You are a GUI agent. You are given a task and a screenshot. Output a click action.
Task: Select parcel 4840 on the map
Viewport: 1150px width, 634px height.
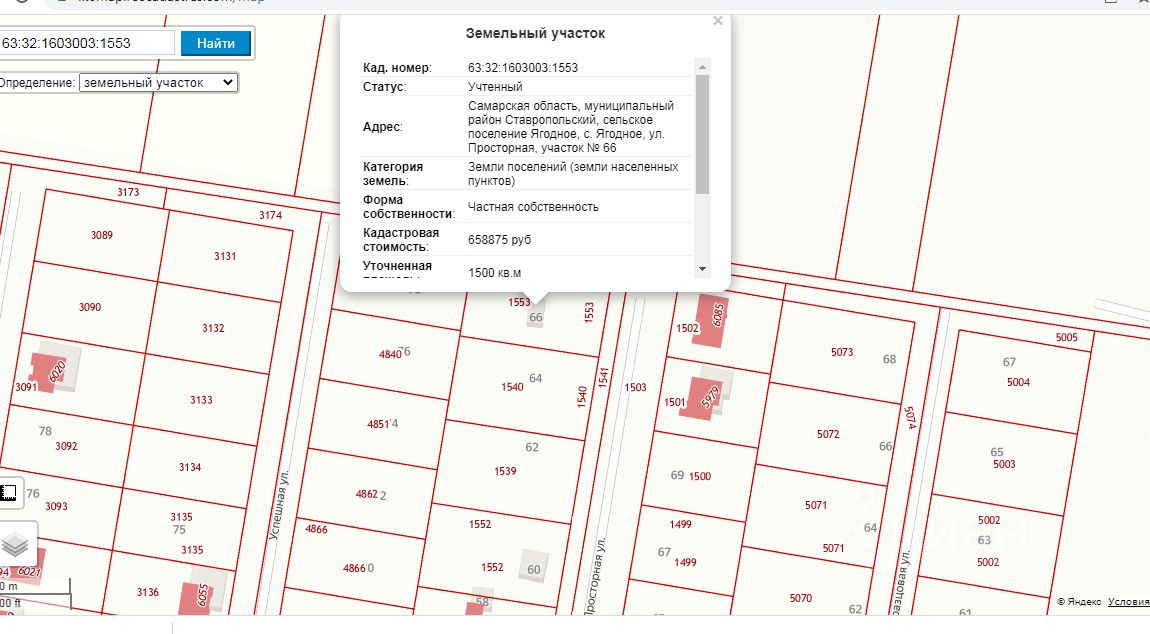(390, 354)
